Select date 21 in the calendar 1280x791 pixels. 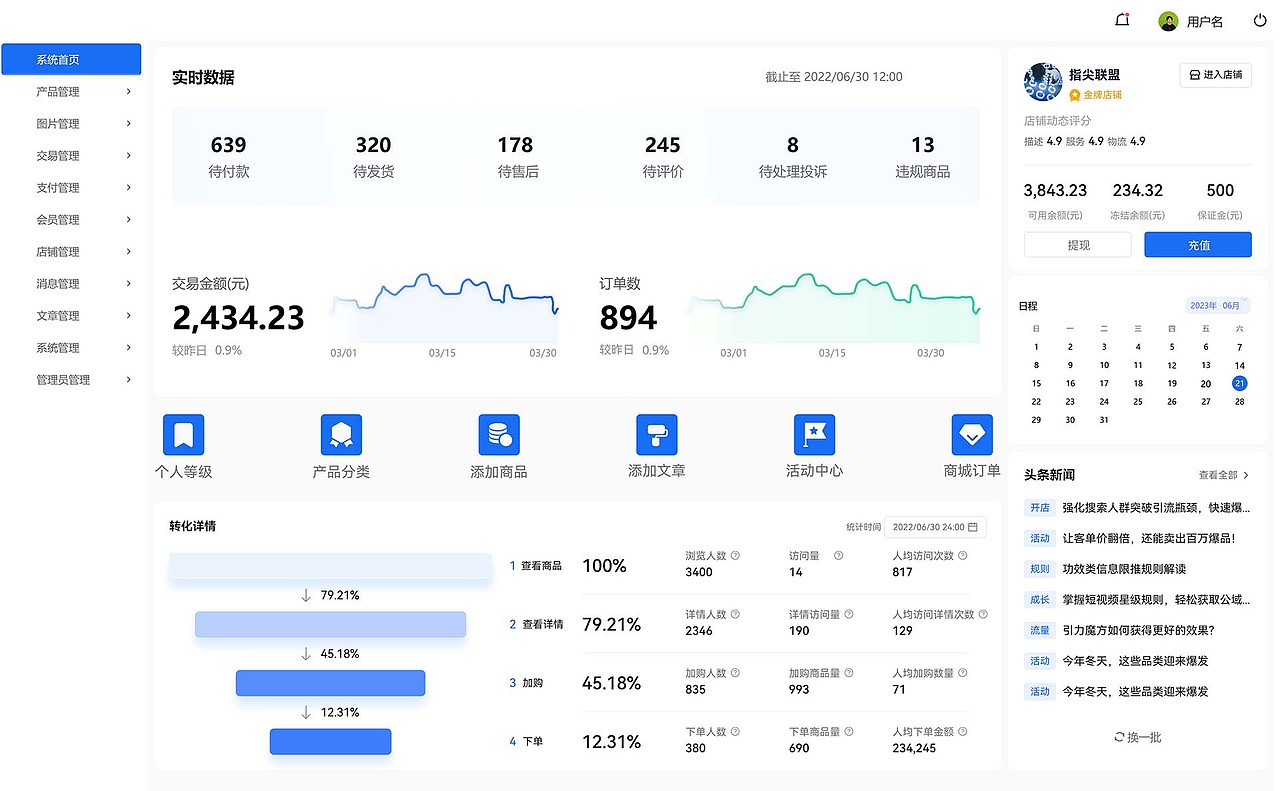pyautogui.click(x=1240, y=383)
